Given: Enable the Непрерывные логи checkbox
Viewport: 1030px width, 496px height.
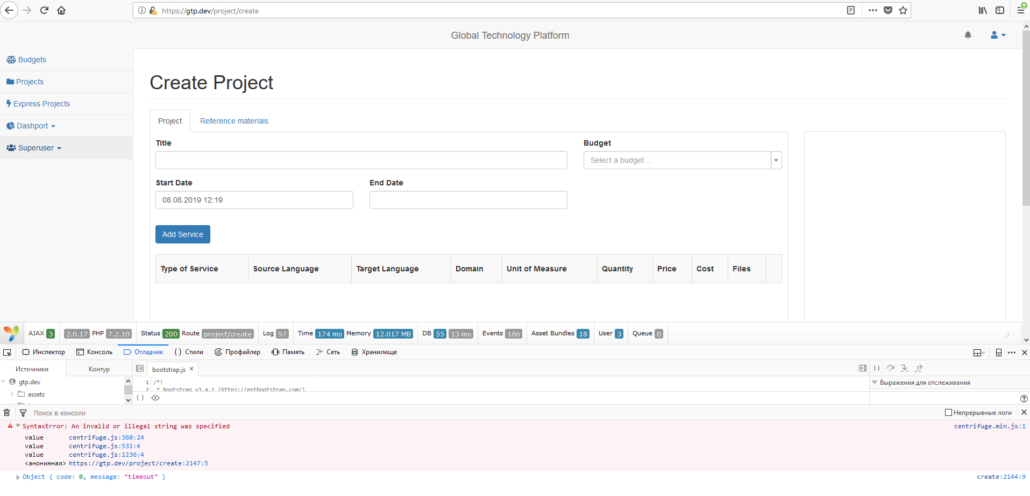Looking at the screenshot, I should click(x=948, y=412).
